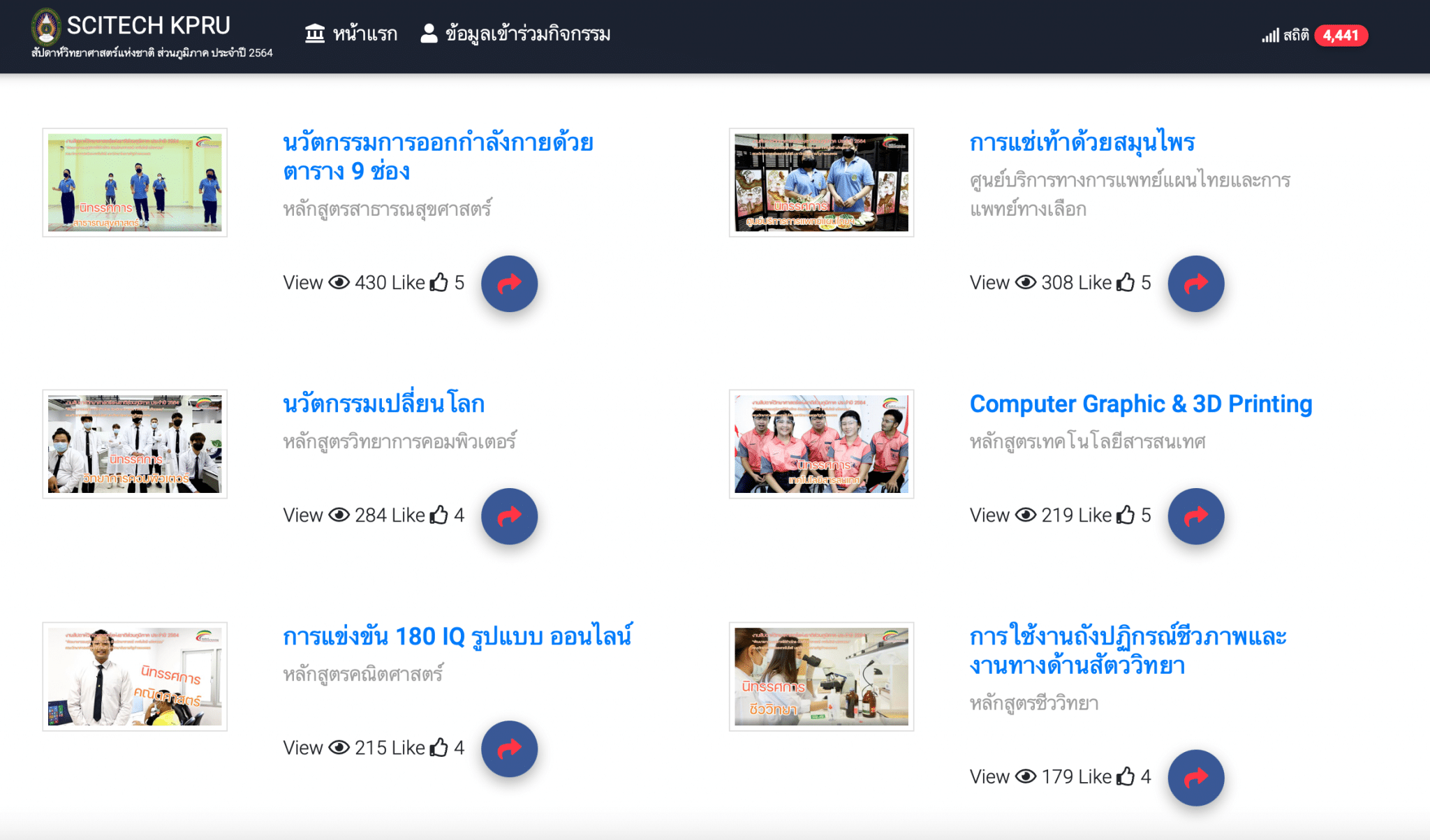Click the mathematics exhibition thumbnail
Screen dimensions: 1430x840
[135, 677]
